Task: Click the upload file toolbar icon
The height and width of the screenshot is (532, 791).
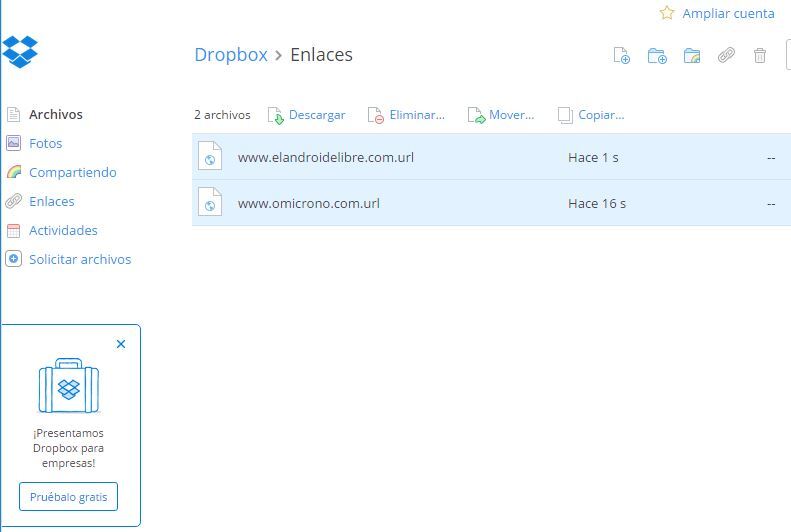Action: (622, 55)
